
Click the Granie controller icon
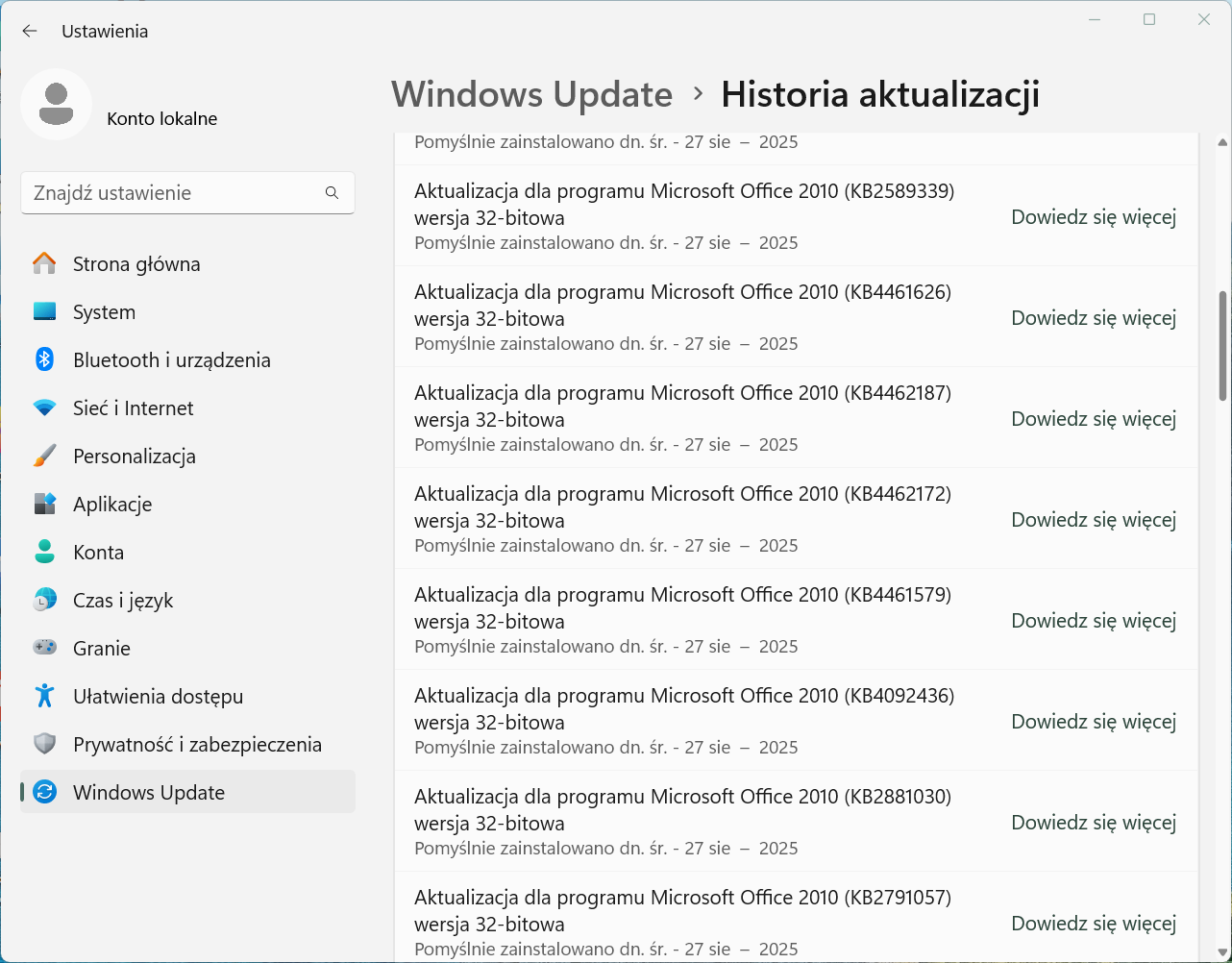click(x=44, y=648)
